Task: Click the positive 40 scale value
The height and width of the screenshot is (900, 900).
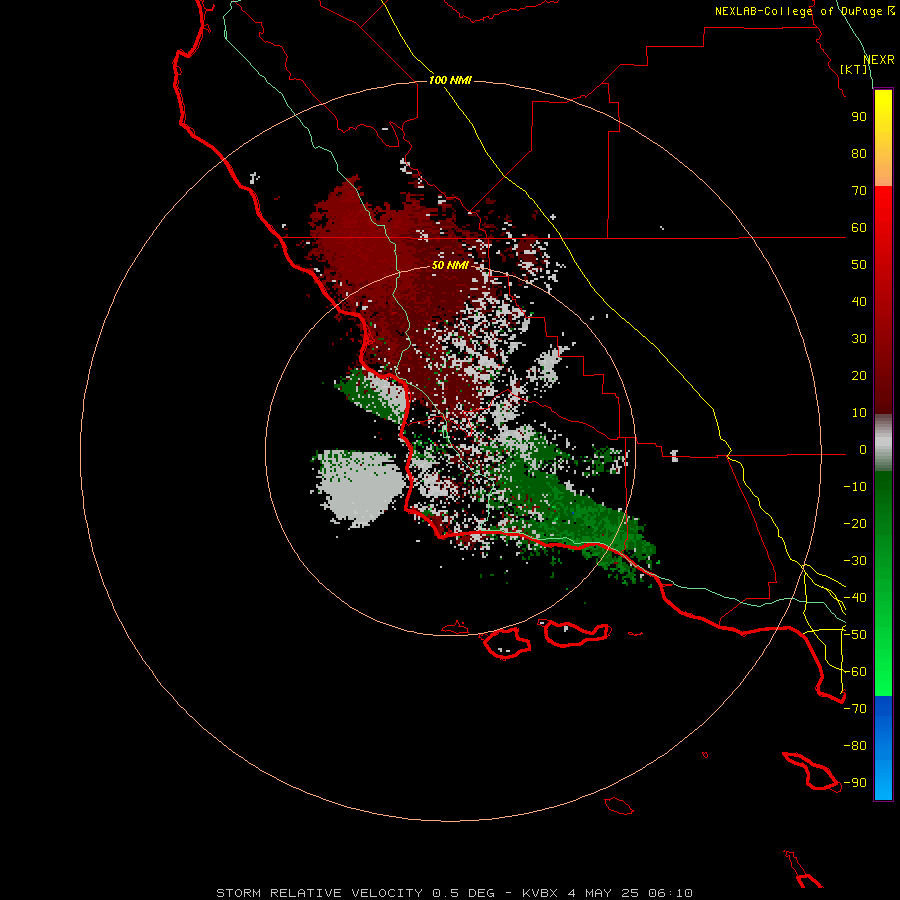Action: (859, 301)
